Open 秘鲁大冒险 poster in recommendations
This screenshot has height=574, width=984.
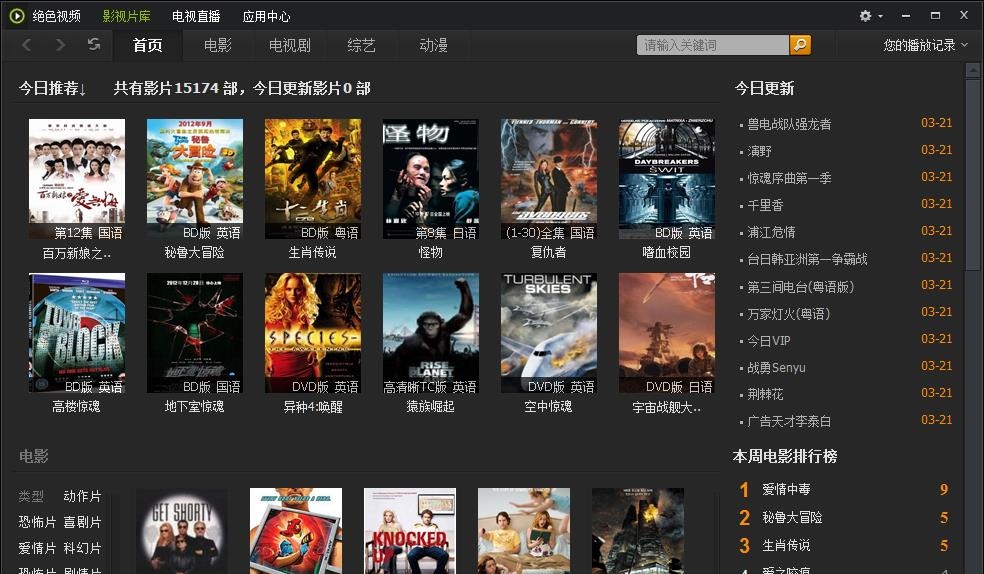[x=195, y=179]
